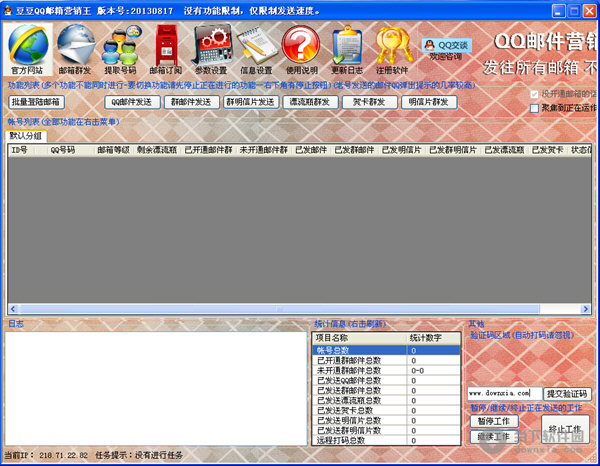Viewport: 600px width, 466px height.
Task: Select the 默认分组 tab
Action: click(26, 136)
